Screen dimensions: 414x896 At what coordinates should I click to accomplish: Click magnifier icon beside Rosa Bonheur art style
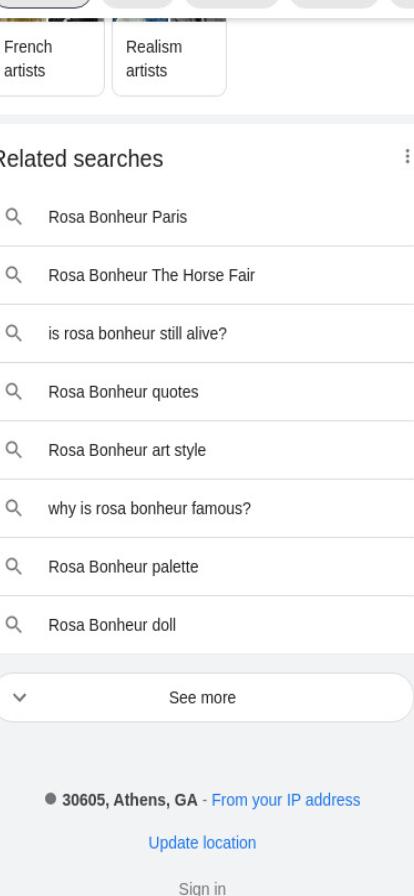click(x=14, y=450)
